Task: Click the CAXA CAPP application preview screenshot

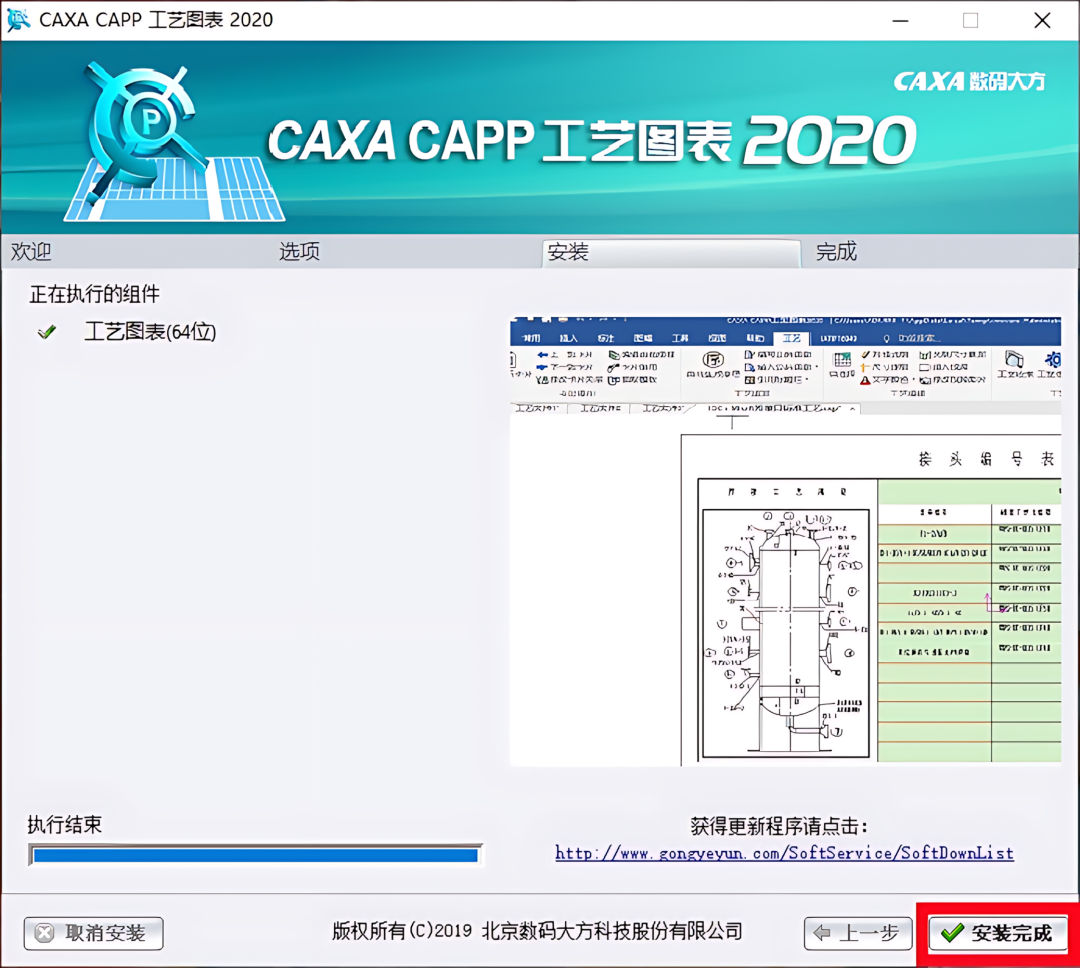Action: tap(785, 541)
